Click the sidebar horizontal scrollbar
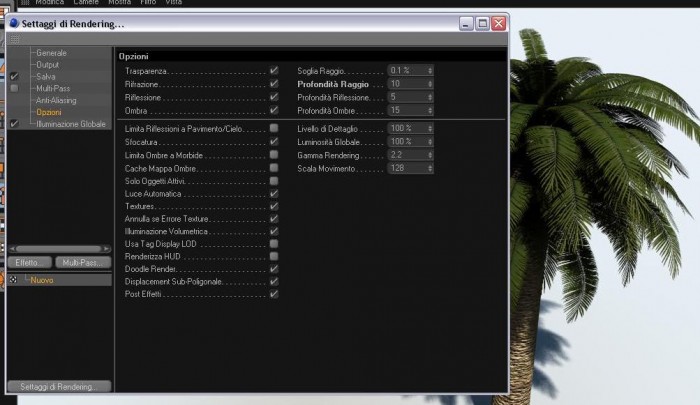The height and width of the screenshot is (405, 700). coord(58,249)
